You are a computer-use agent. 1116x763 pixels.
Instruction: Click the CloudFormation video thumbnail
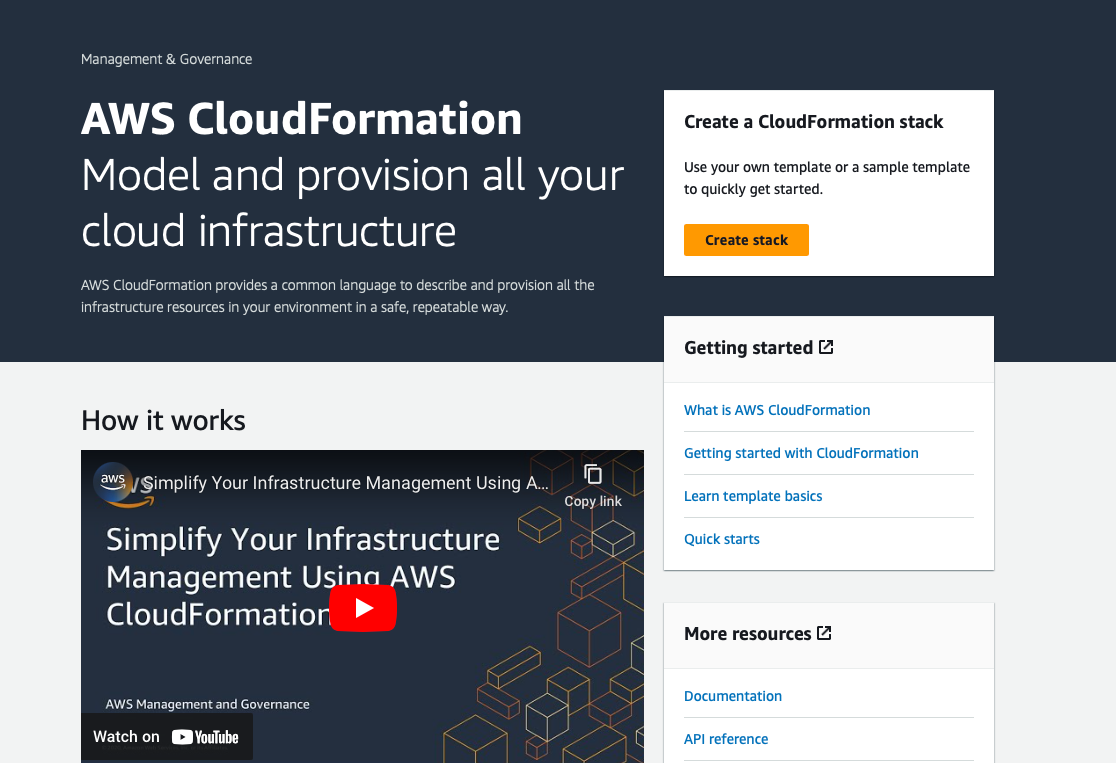tap(362, 606)
